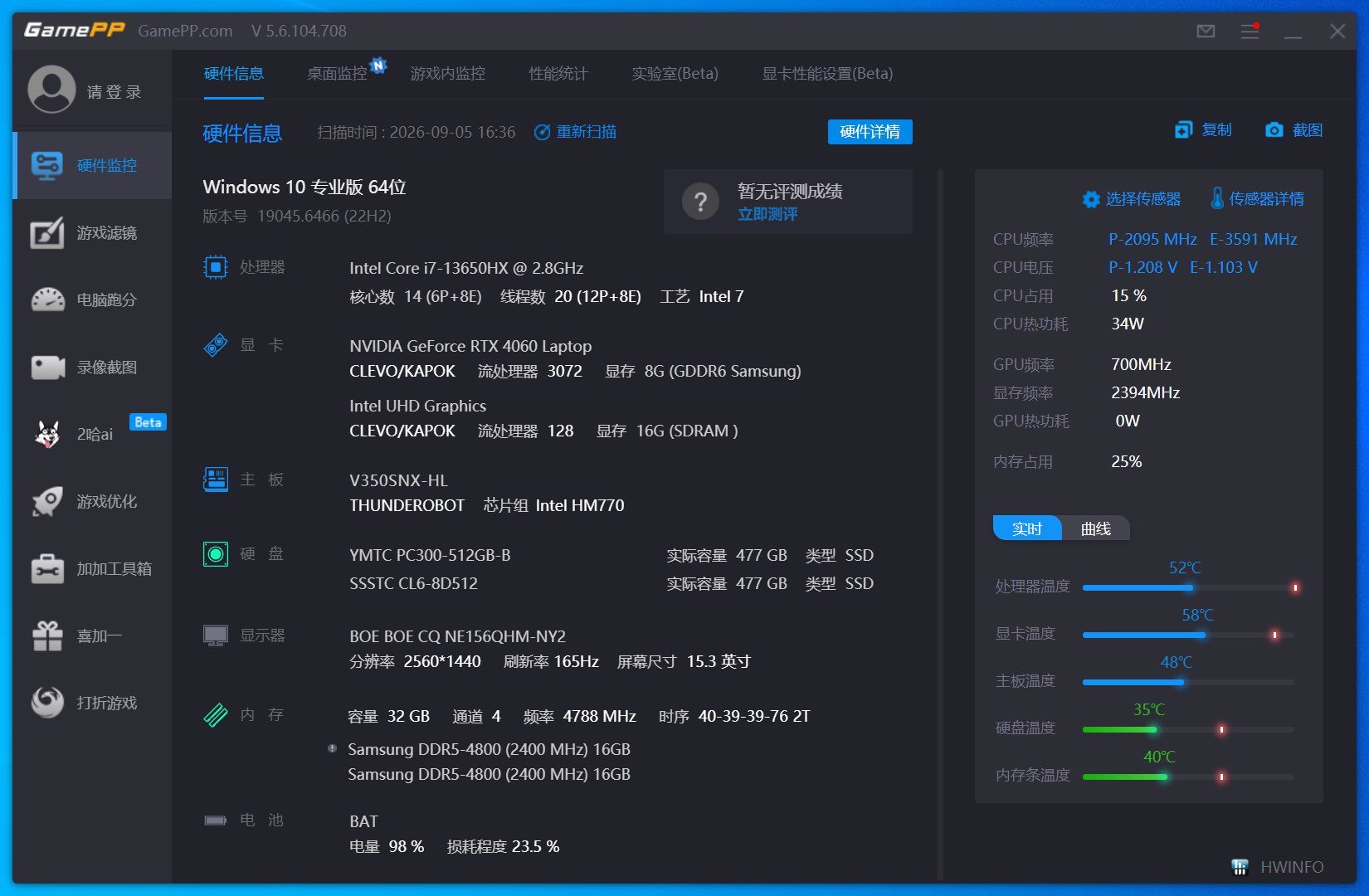Switch to the 性能统计 tab

click(558, 74)
